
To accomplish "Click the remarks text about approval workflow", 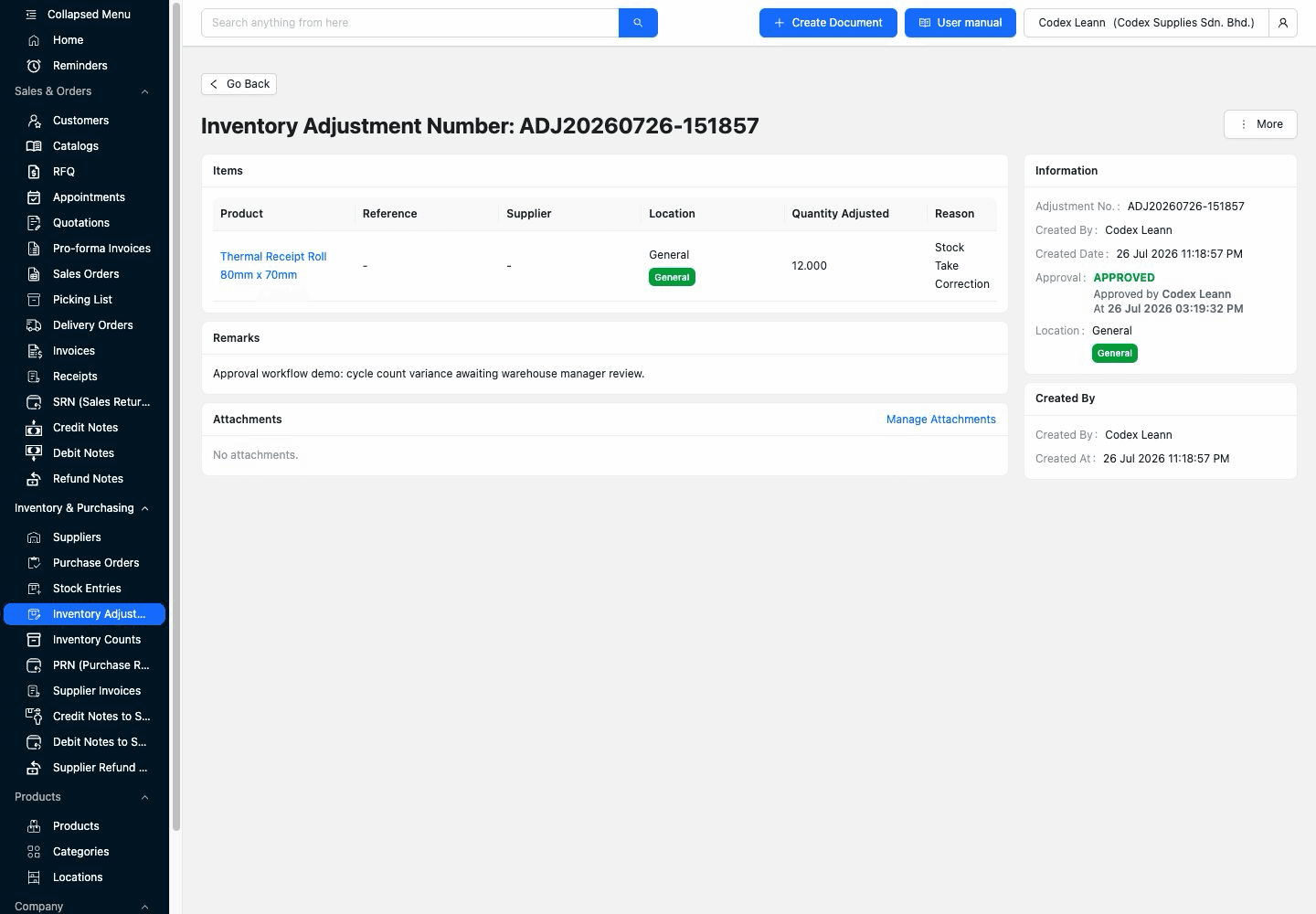I will (429, 374).
